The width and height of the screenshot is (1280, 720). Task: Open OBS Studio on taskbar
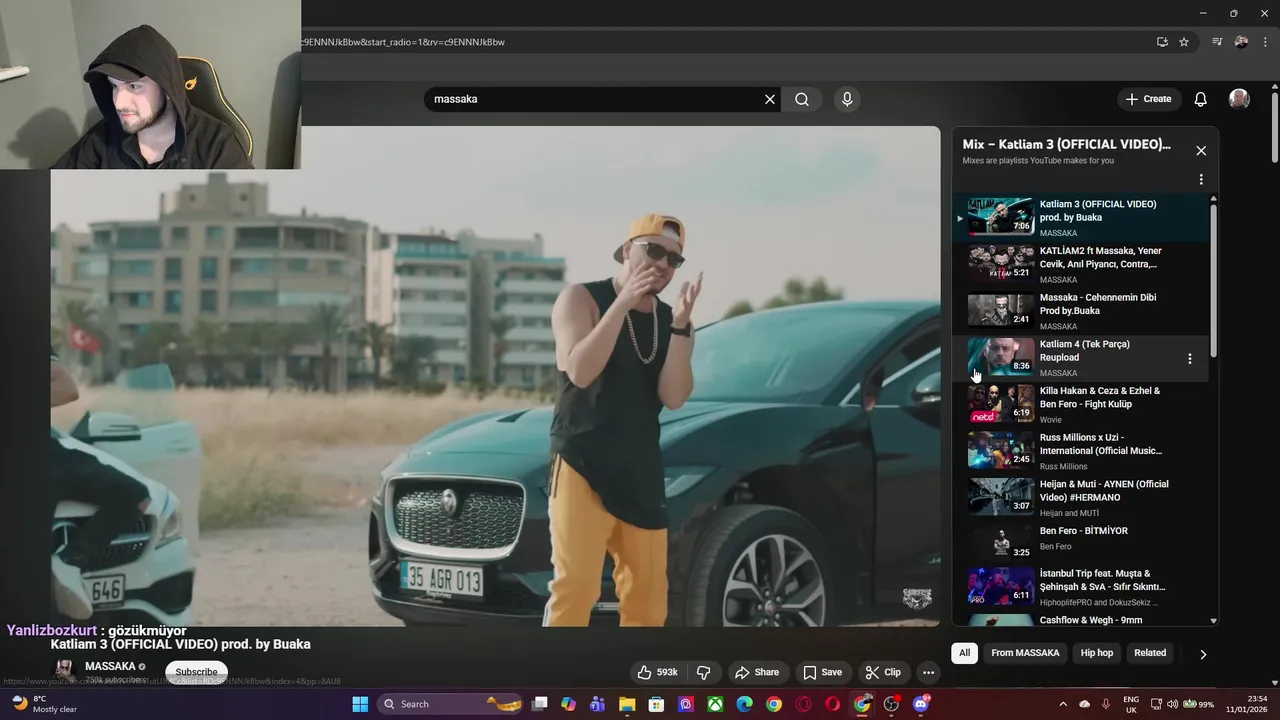tap(891, 704)
